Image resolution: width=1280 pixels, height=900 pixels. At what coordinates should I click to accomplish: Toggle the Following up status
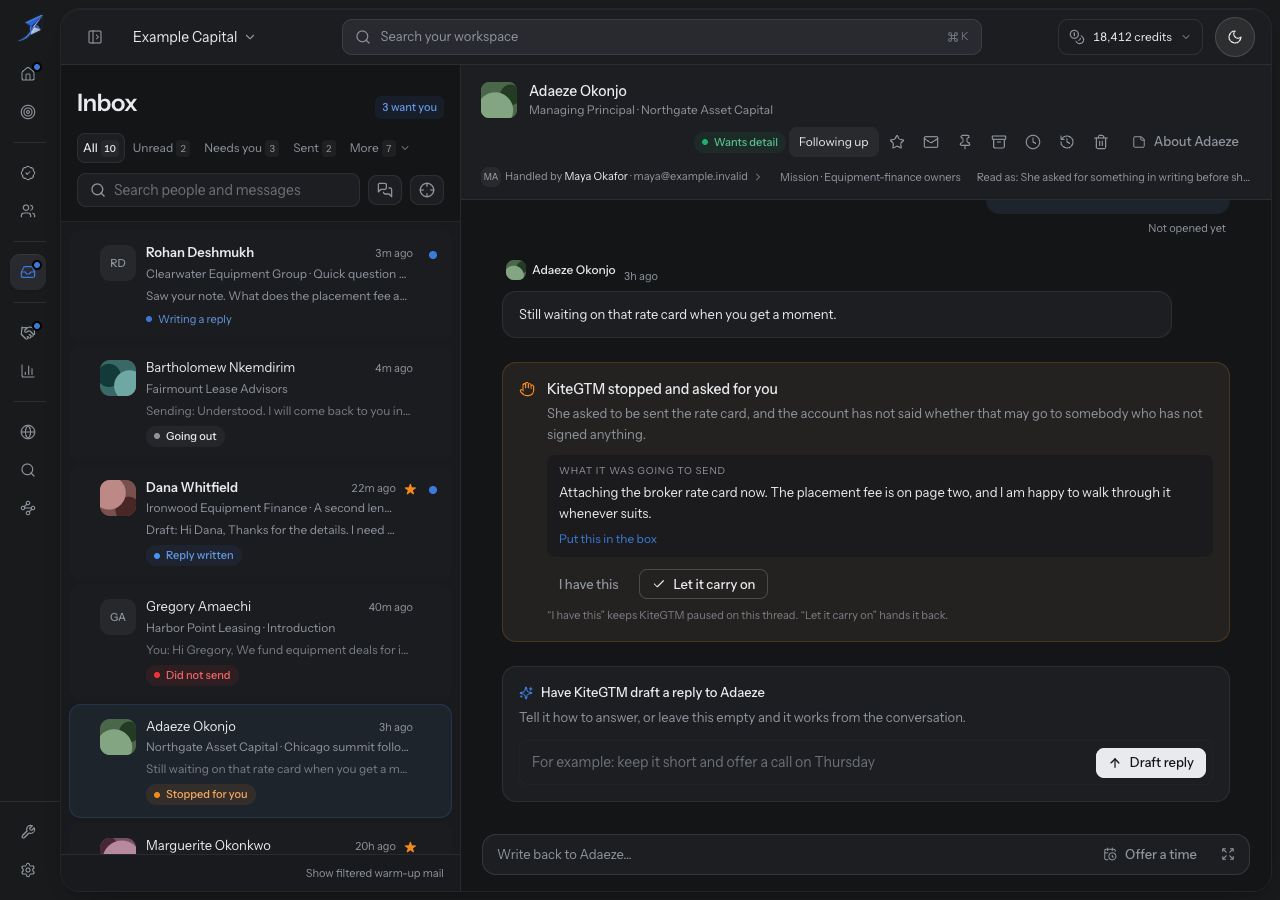coord(833,142)
